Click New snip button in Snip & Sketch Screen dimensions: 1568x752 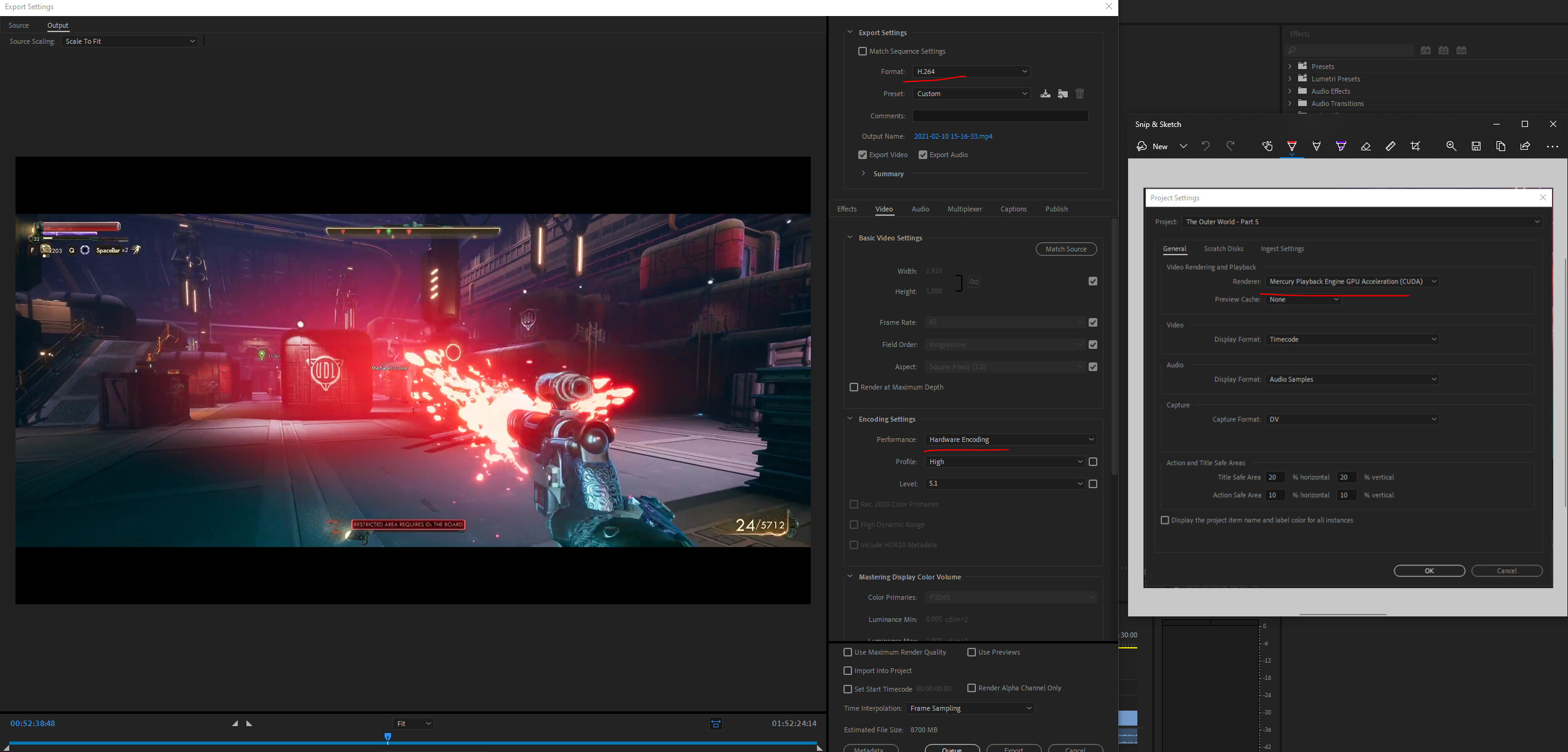(1153, 146)
